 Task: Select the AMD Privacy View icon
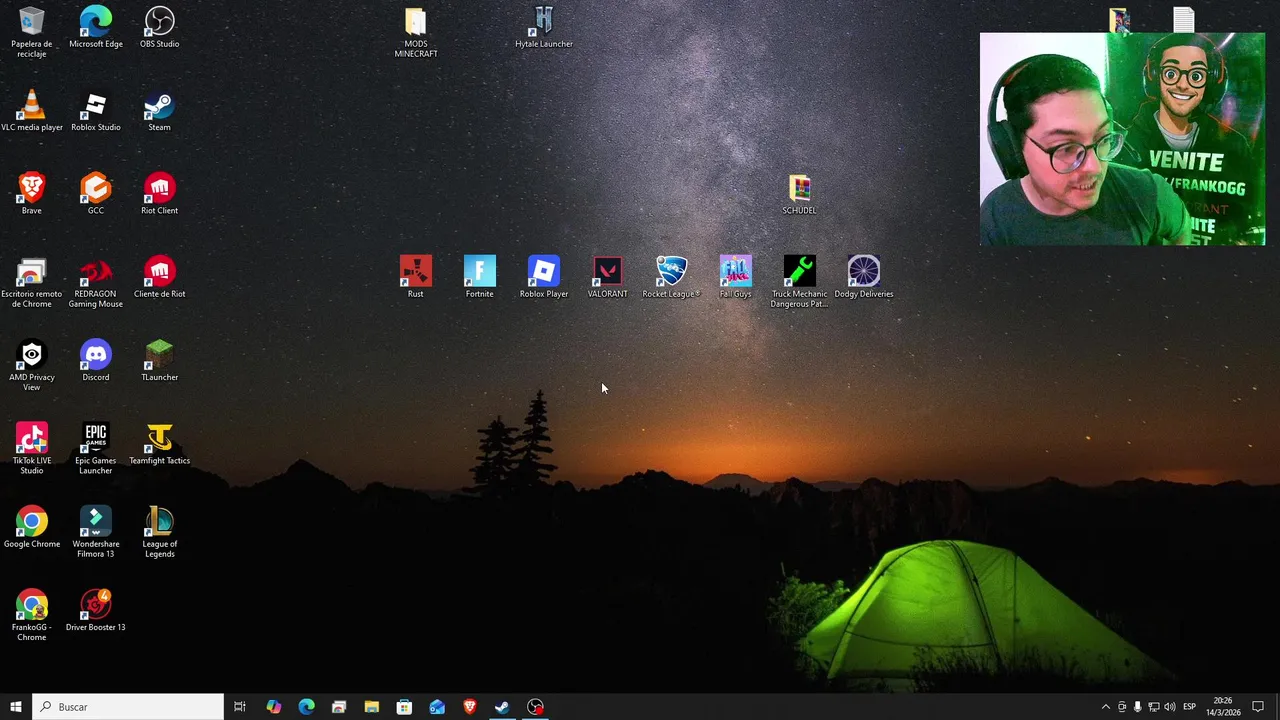point(32,365)
